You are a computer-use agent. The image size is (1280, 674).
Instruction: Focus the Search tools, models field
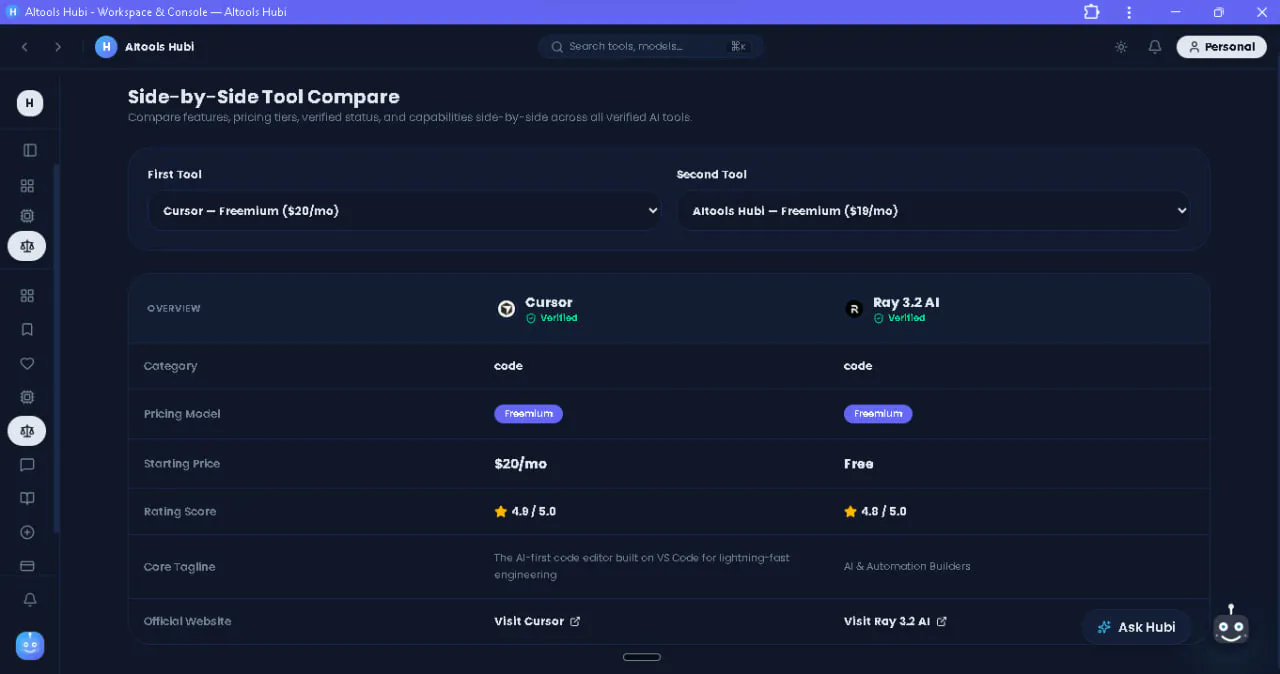tap(651, 46)
